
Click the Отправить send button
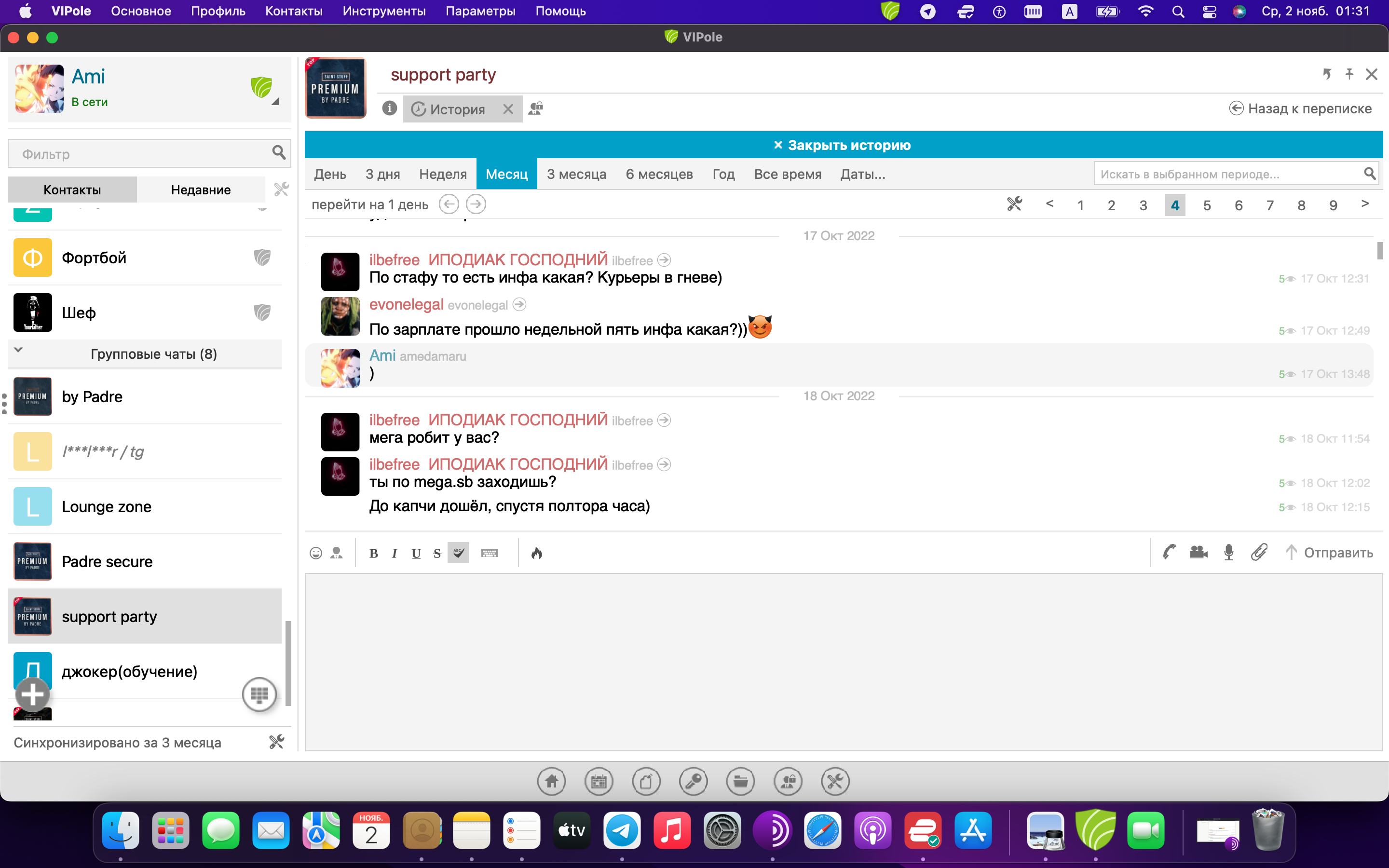click(1329, 552)
